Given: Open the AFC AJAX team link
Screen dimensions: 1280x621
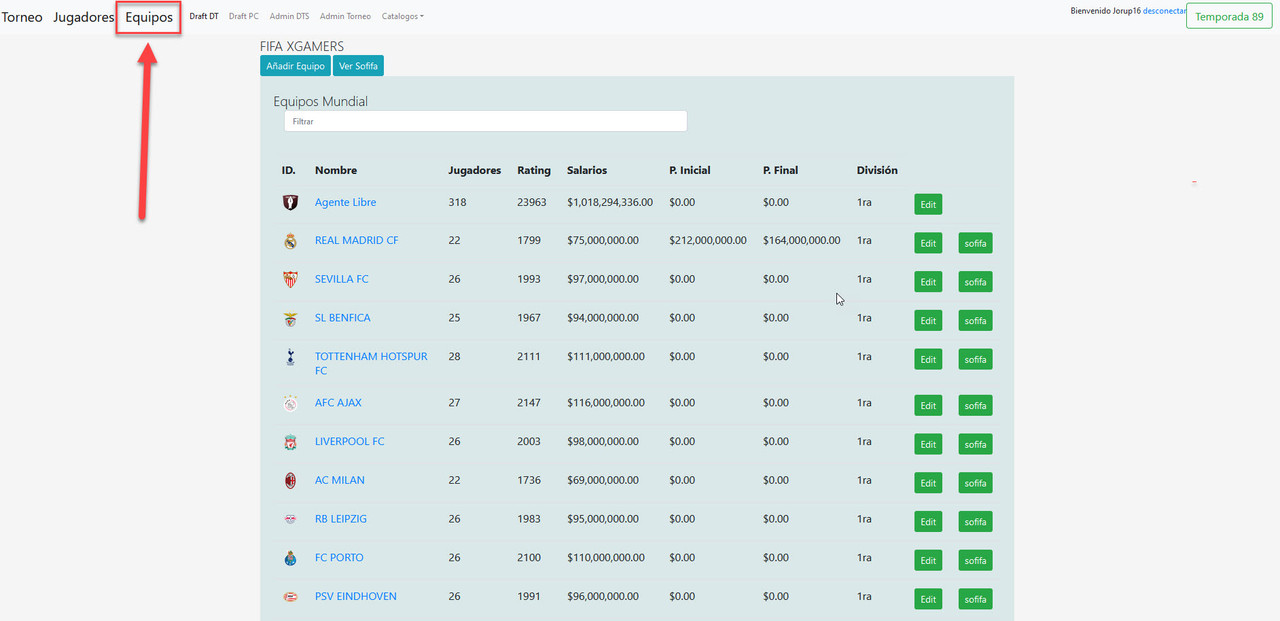Looking at the screenshot, I should pos(338,403).
